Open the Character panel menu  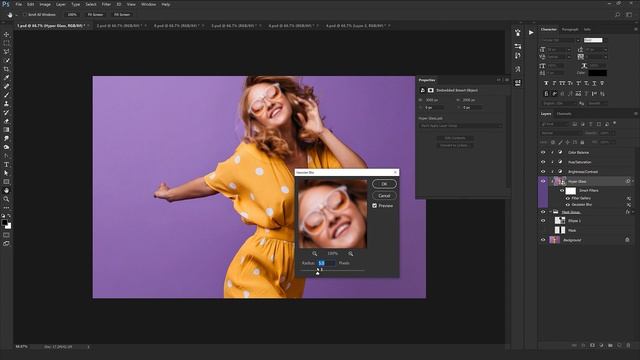tap(636, 29)
